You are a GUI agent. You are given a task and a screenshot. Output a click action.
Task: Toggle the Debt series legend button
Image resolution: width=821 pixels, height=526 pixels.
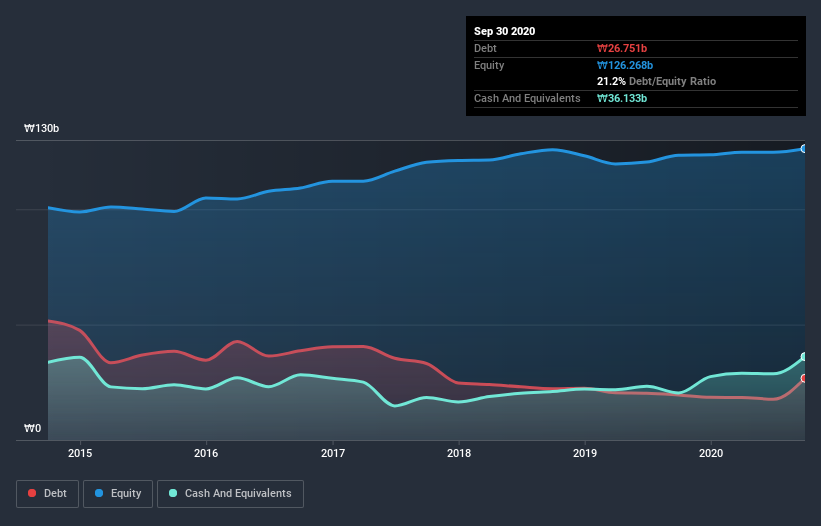click(48, 494)
